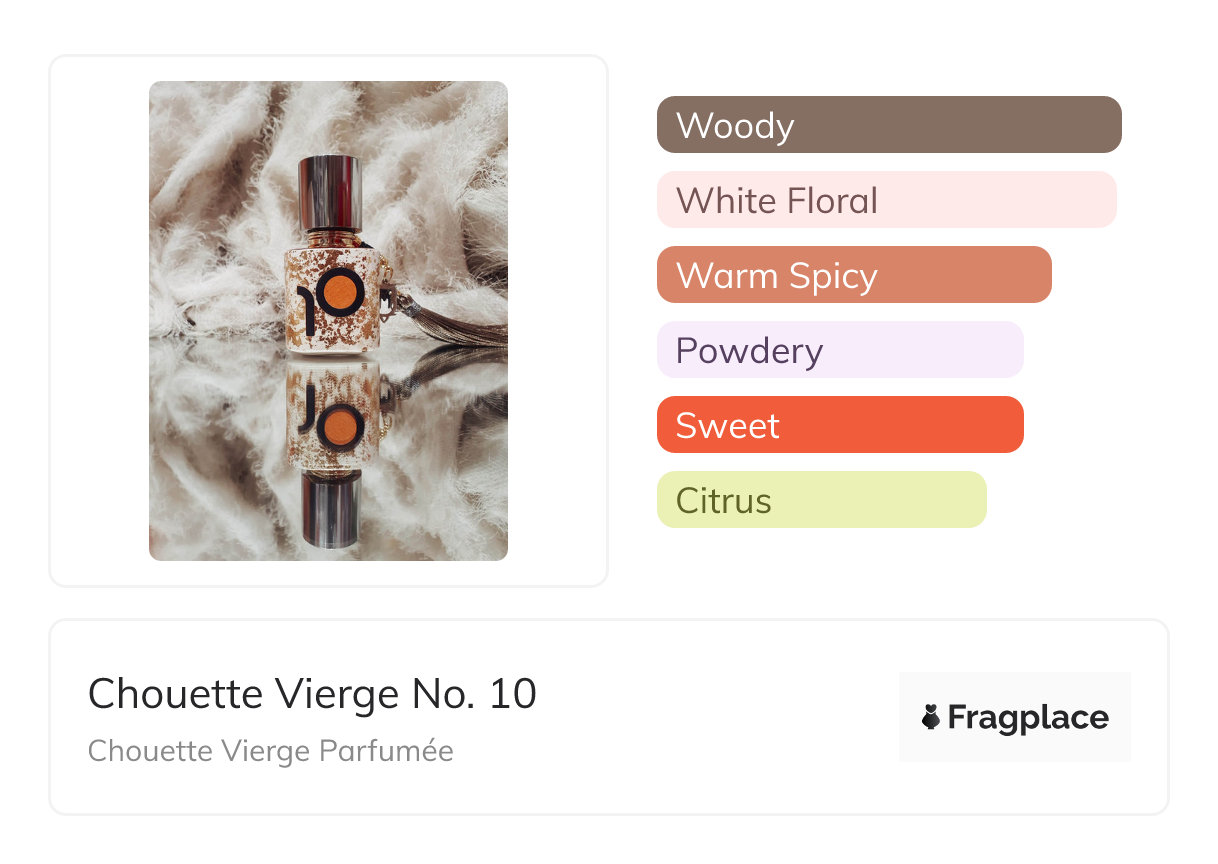This screenshot has height=864, width=1218.
Task: Click the Fragplace flame logo icon
Action: point(931,717)
